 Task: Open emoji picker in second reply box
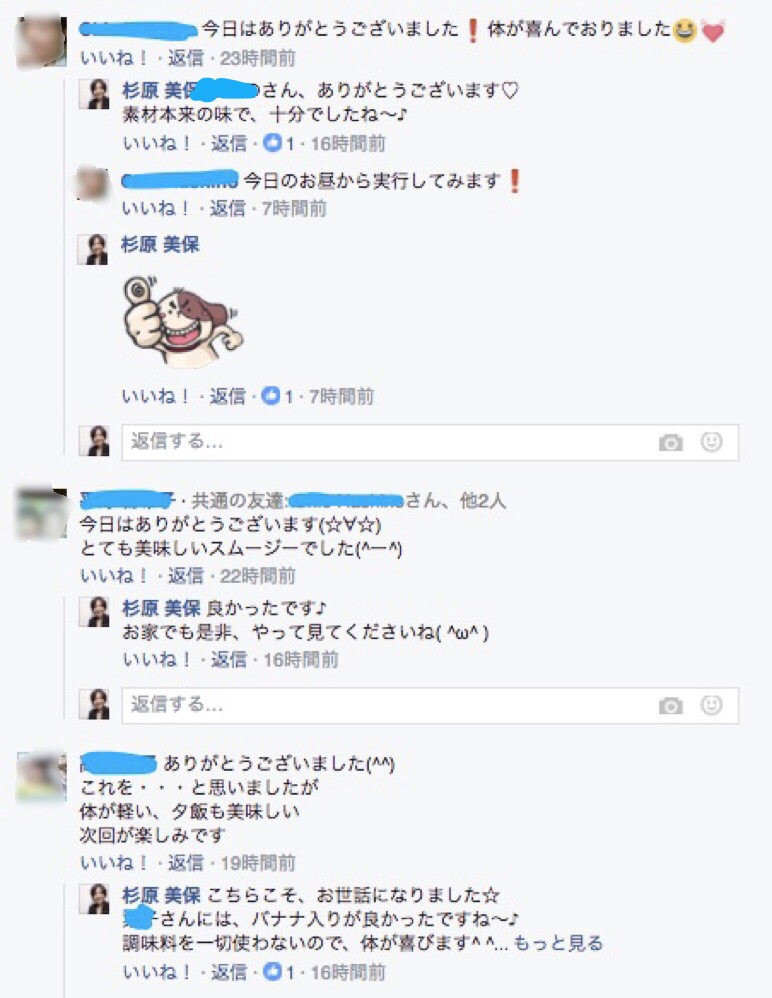coord(712,705)
